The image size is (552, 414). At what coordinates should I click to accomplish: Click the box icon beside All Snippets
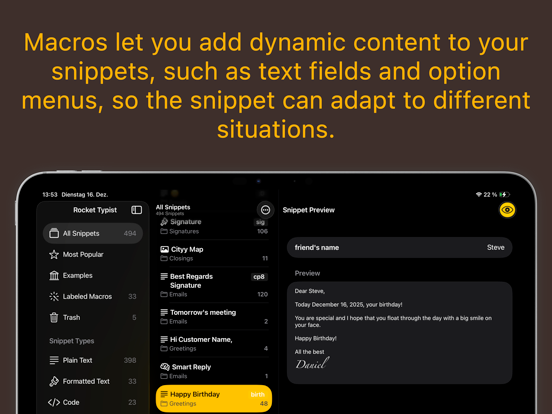[54, 233]
